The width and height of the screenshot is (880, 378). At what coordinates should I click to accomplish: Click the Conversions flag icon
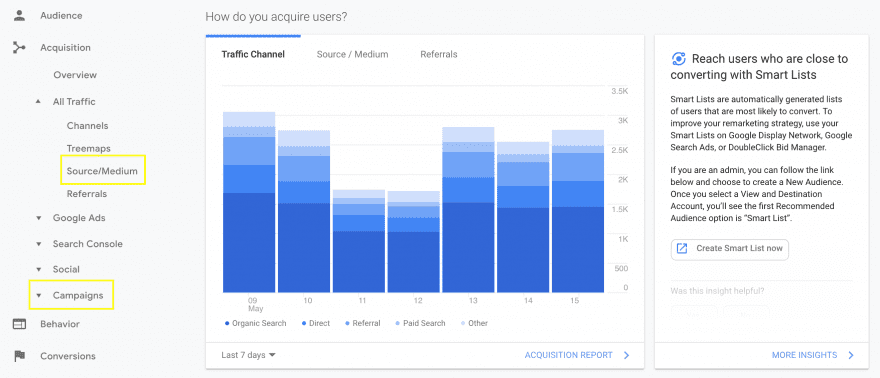20,356
